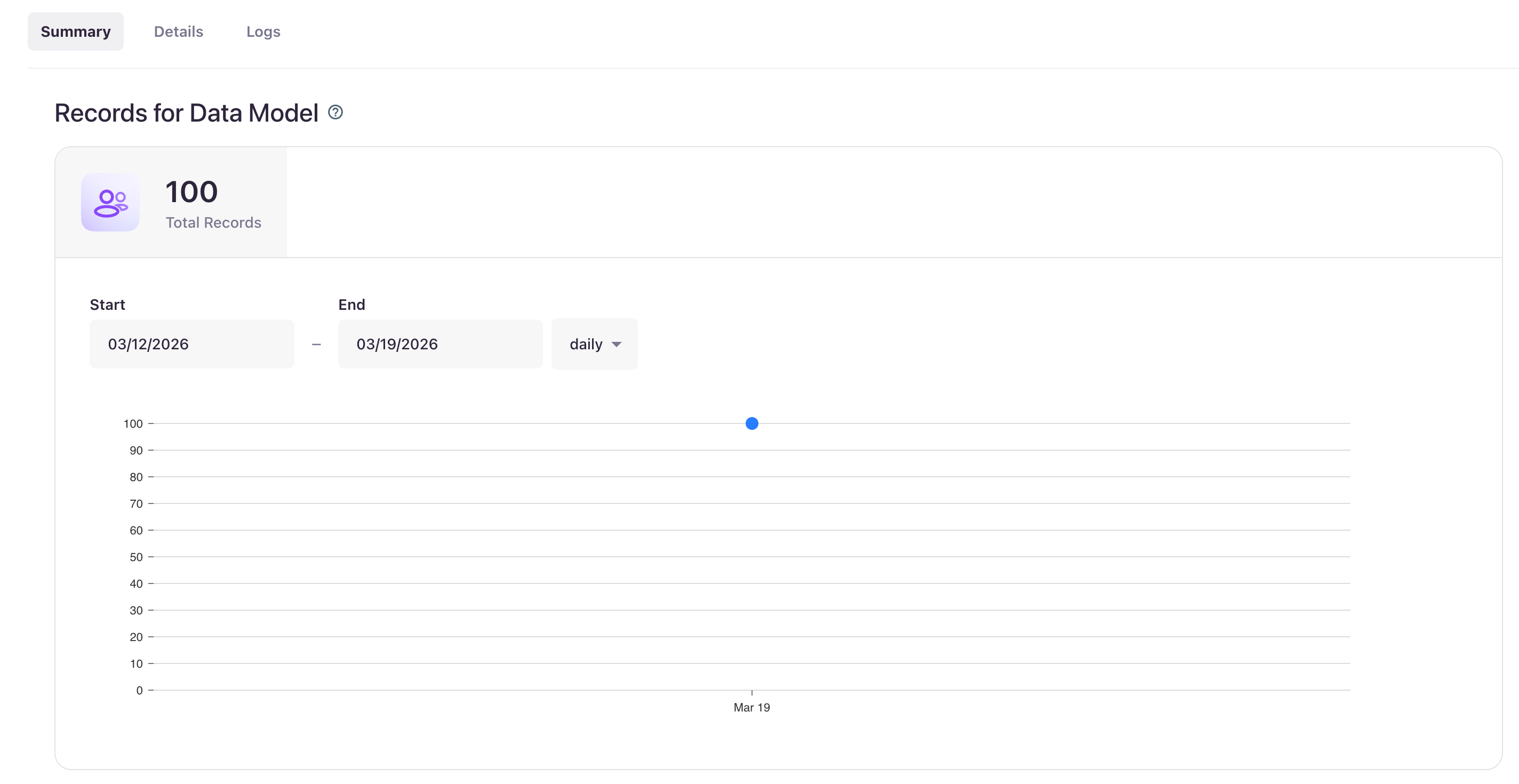Click the 50 y-axis tick label
This screenshot has width=1519, height=784.
pos(135,556)
